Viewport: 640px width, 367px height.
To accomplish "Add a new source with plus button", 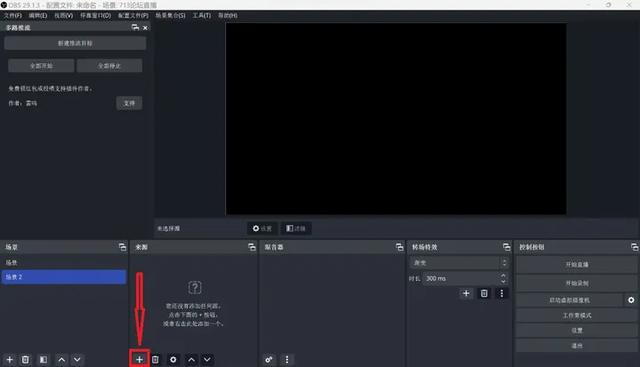I will pyautogui.click(x=139, y=359).
